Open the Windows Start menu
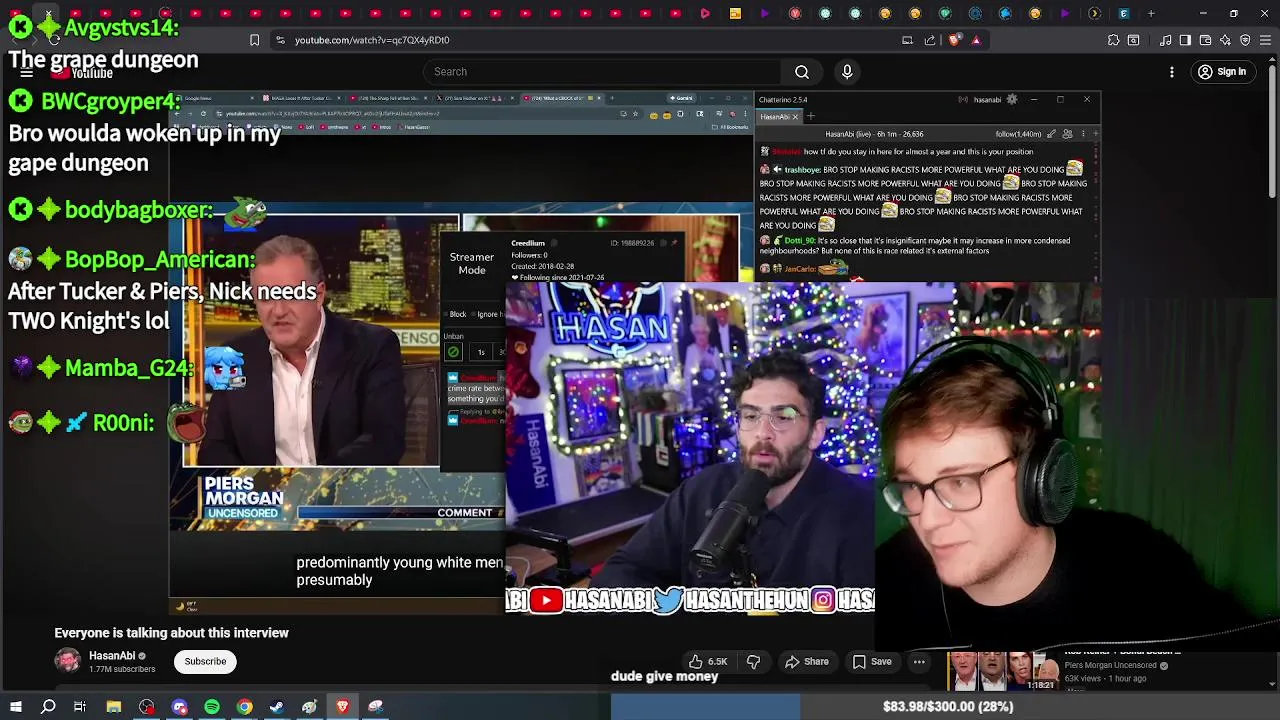Image resolution: width=1280 pixels, height=720 pixels. 15,706
